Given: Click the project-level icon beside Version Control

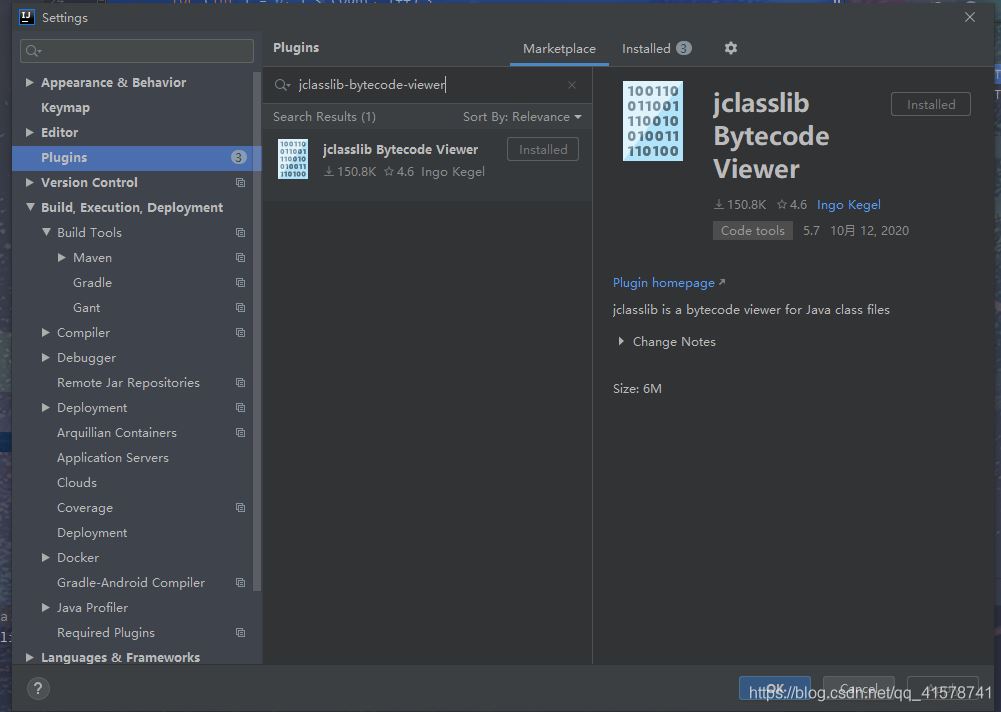Looking at the screenshot, I should (x=240, y=183).
